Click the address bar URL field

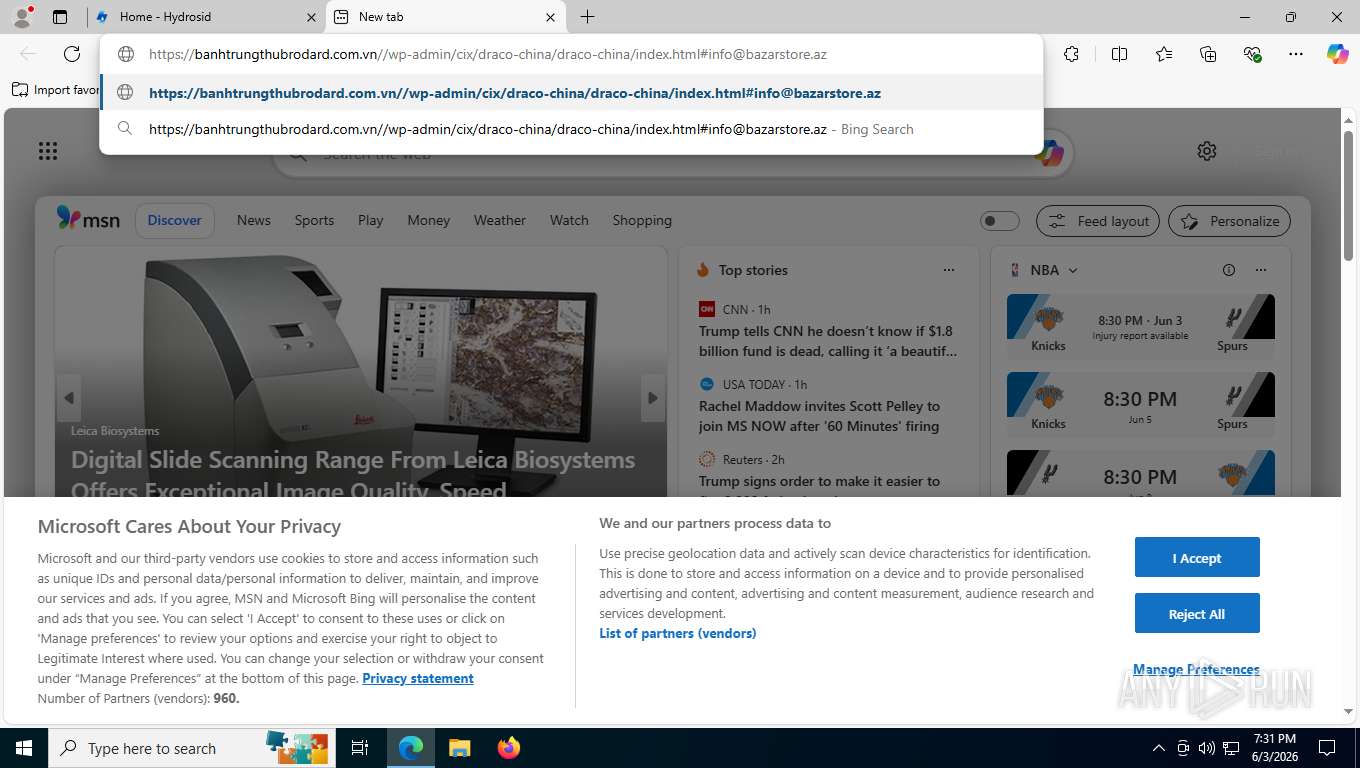click(571, 55)
